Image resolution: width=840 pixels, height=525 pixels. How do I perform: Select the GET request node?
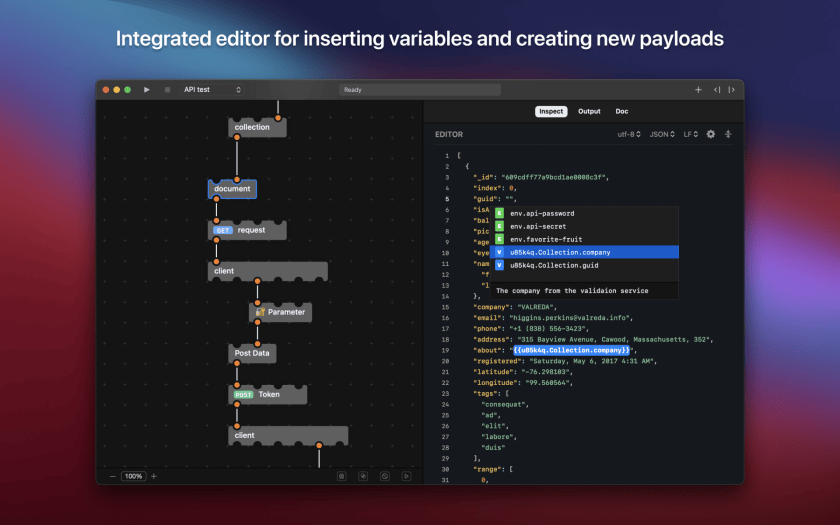(247, 230)
